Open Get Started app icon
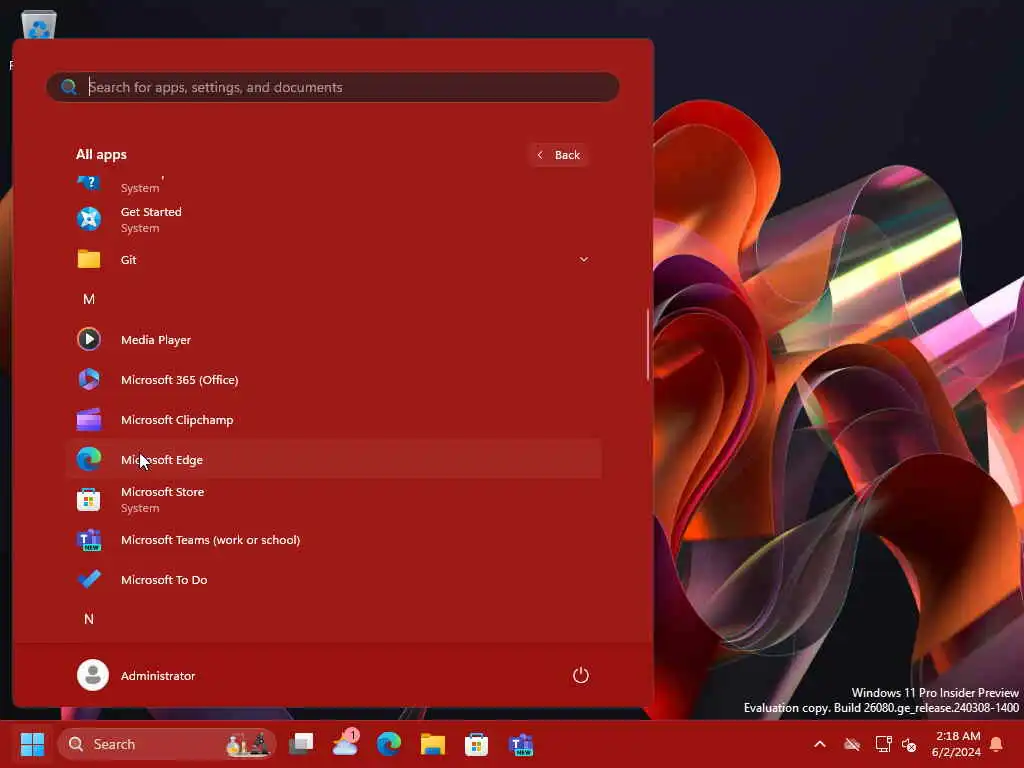Viewport: 1024px width, 768px height. 89,219
